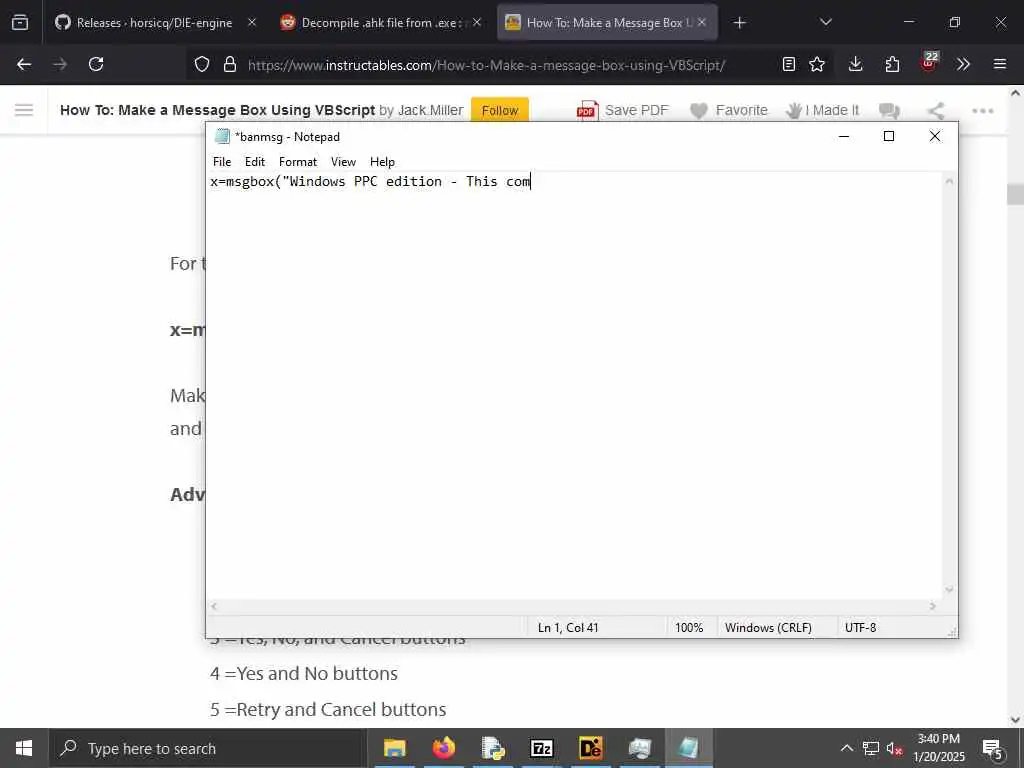Viewport: 1024px width, 768px height.
Task: Open Jack.Miller author profile link
Action: click(x=430, y=110)
